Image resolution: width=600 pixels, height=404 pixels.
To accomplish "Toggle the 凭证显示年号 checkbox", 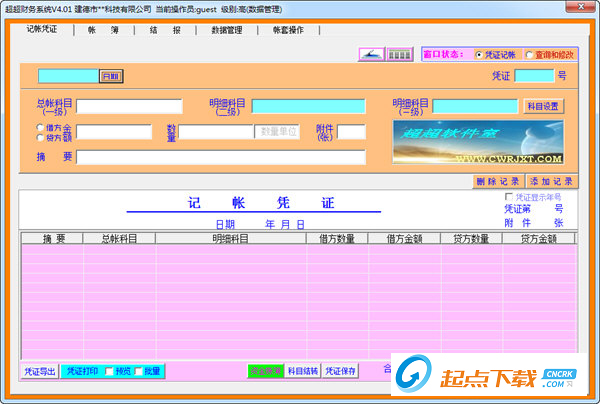I will click(x=509, y=197).
